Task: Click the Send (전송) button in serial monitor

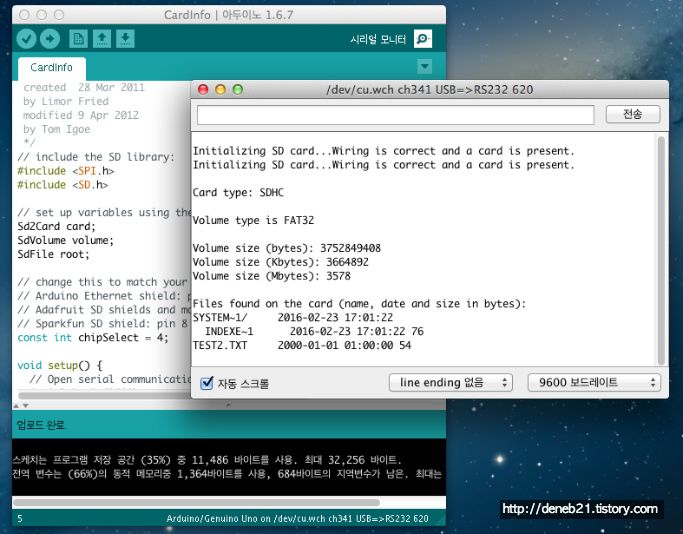Action: 633,114
